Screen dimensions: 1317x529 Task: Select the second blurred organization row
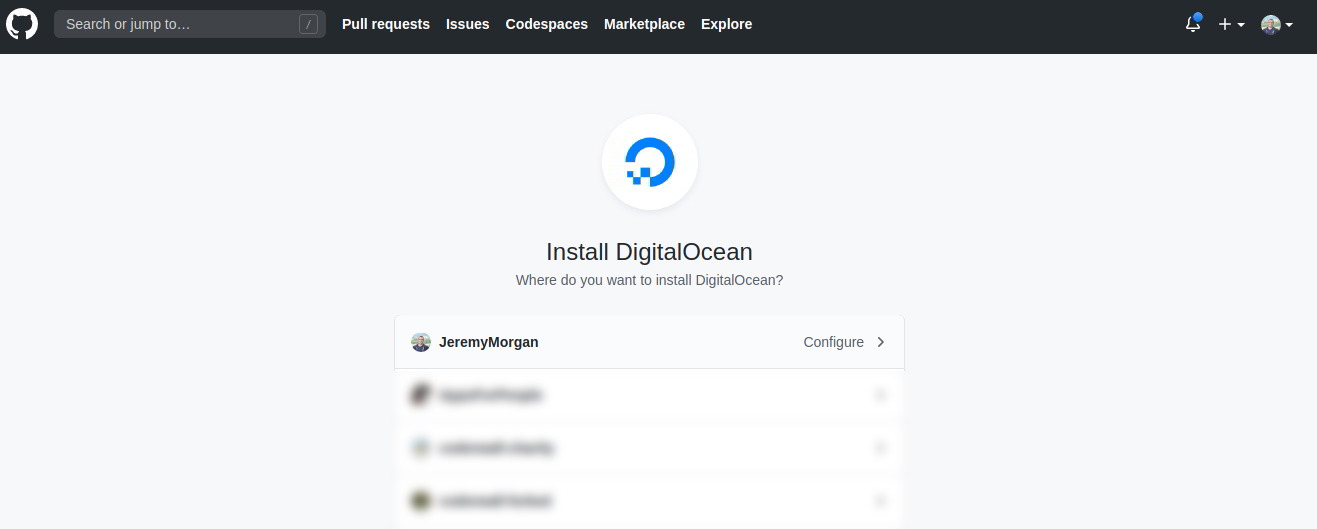[x=650, y=395]
